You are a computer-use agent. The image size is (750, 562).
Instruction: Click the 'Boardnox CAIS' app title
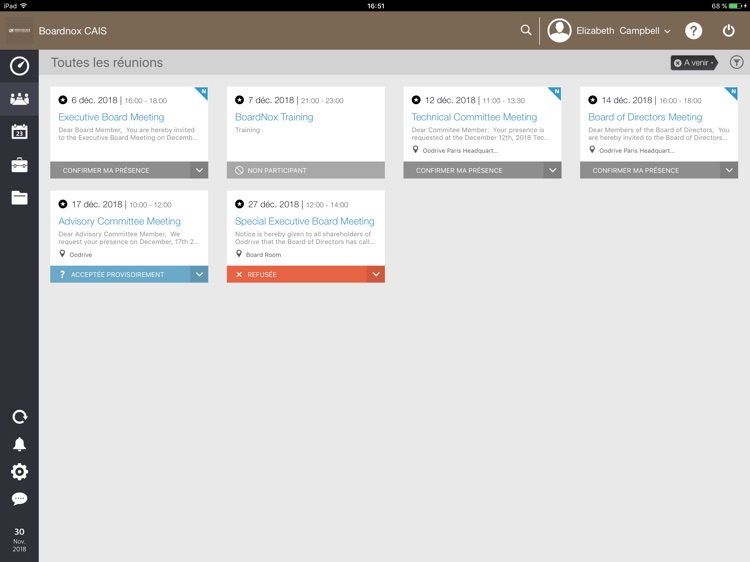[73, 31]
